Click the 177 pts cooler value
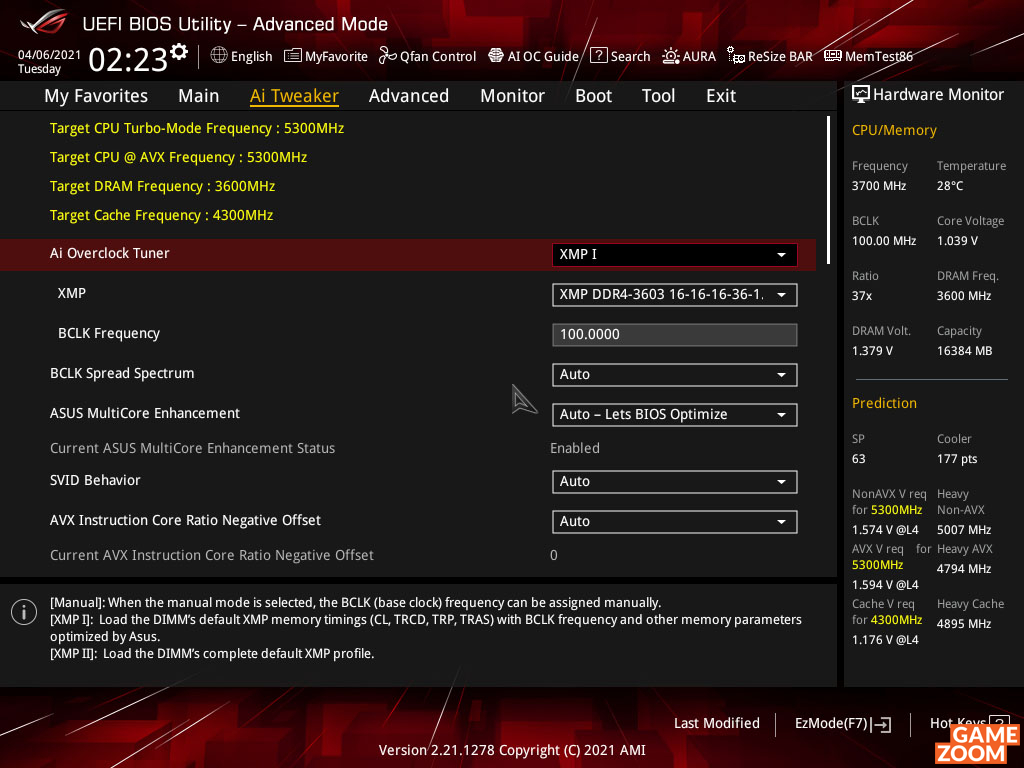 point(957,458)
